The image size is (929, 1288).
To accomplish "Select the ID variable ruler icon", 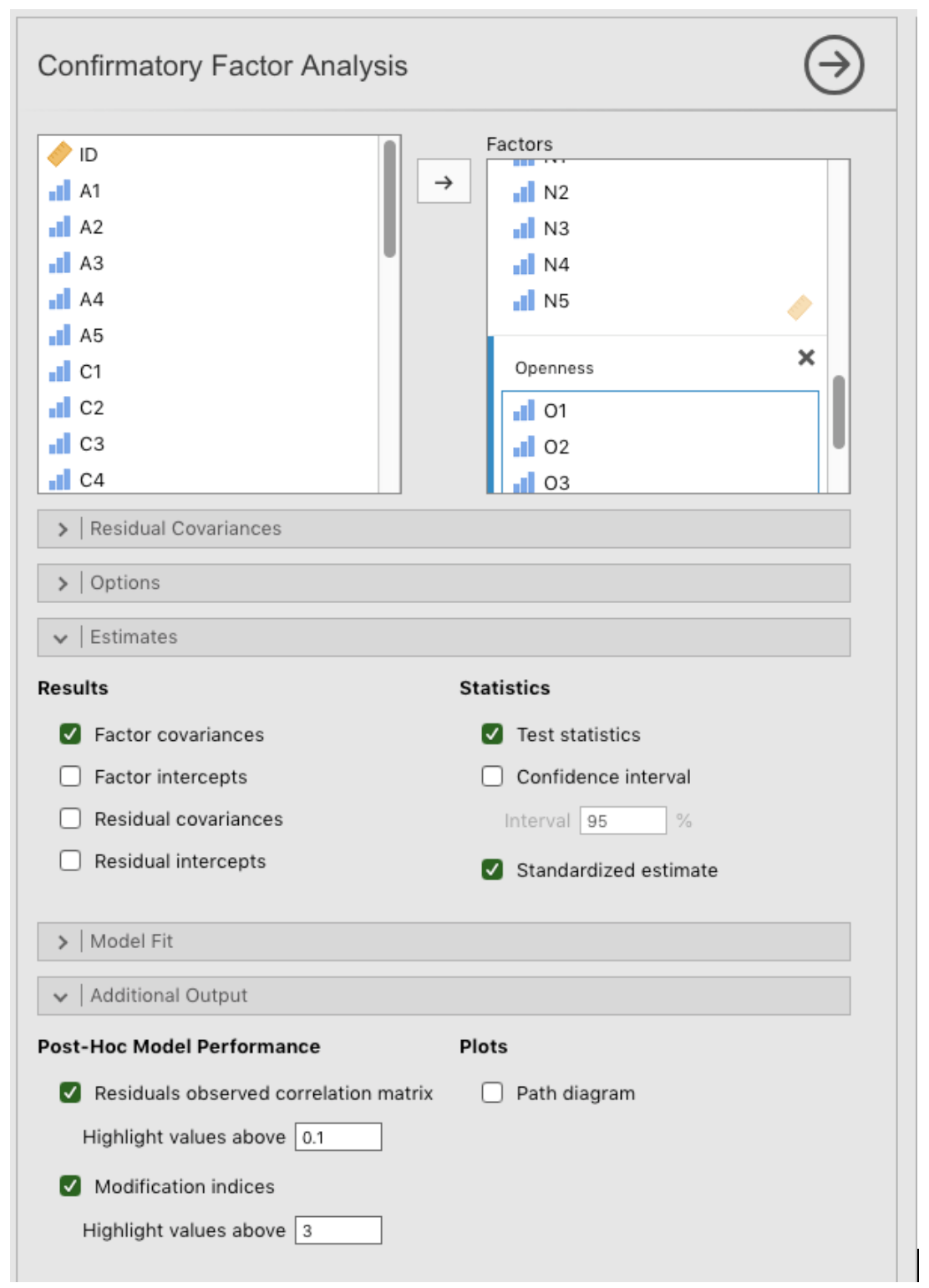I will pos(60,154).
